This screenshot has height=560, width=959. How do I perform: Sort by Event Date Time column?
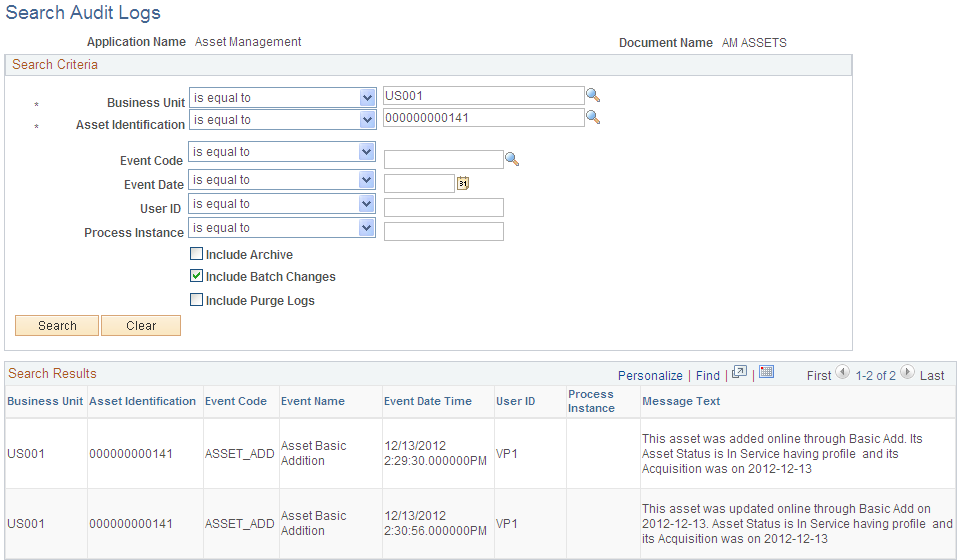click(428, 401)
